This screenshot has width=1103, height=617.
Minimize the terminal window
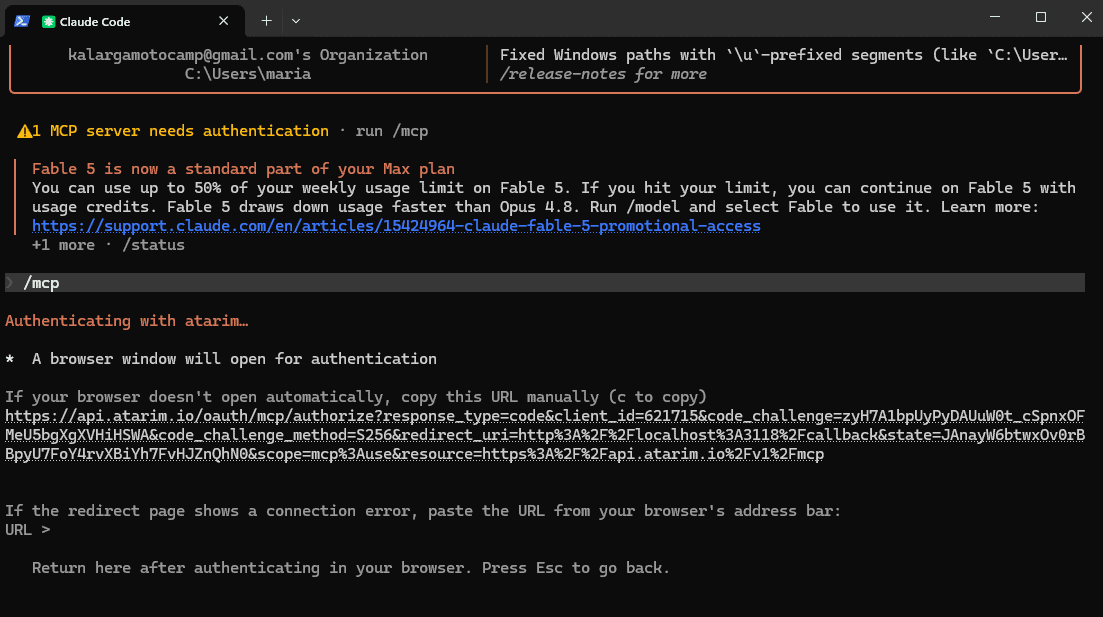(995, 17)
